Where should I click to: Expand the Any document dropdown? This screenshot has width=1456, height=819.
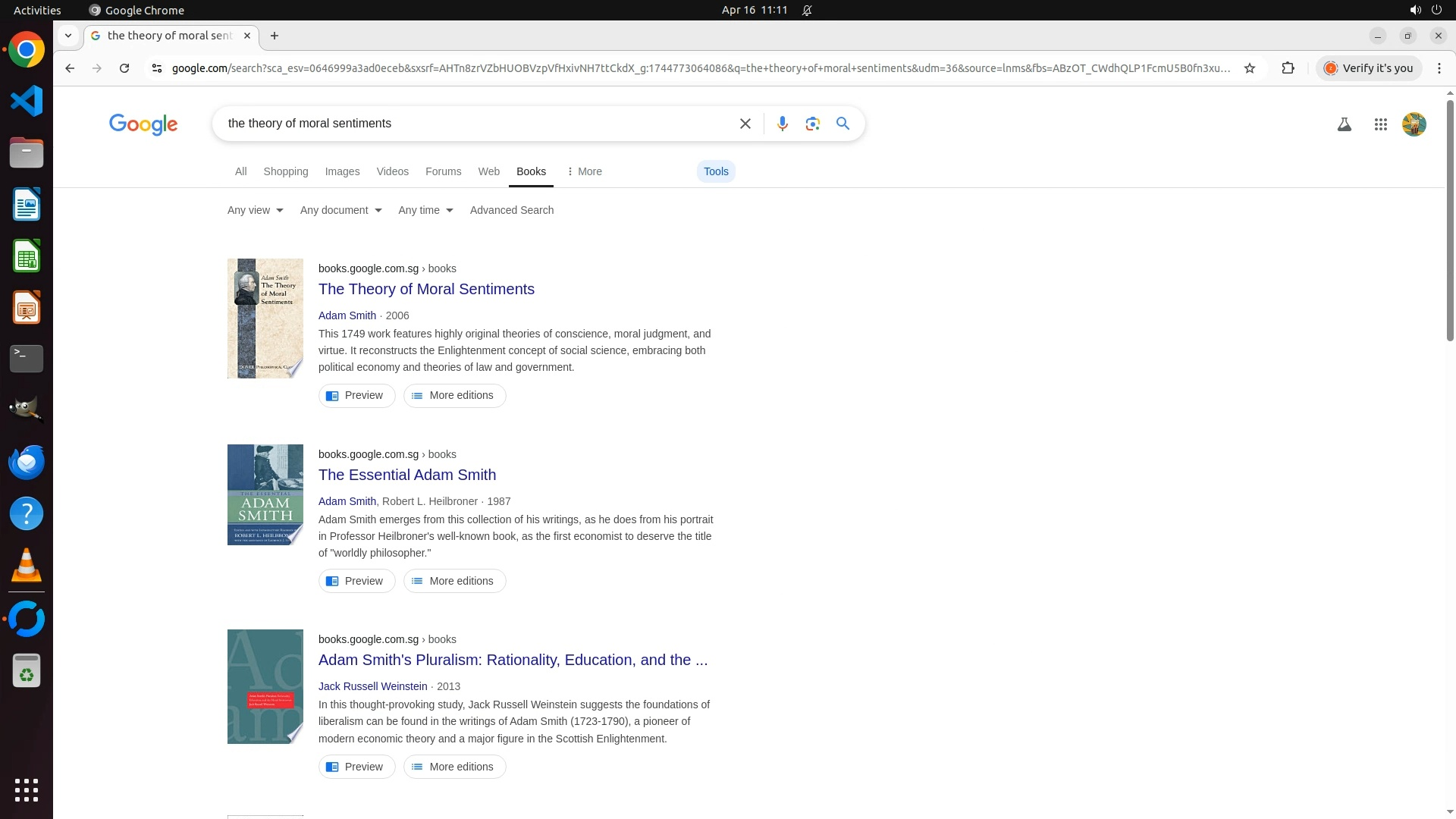pyautogui.click(x=340, y=210)
